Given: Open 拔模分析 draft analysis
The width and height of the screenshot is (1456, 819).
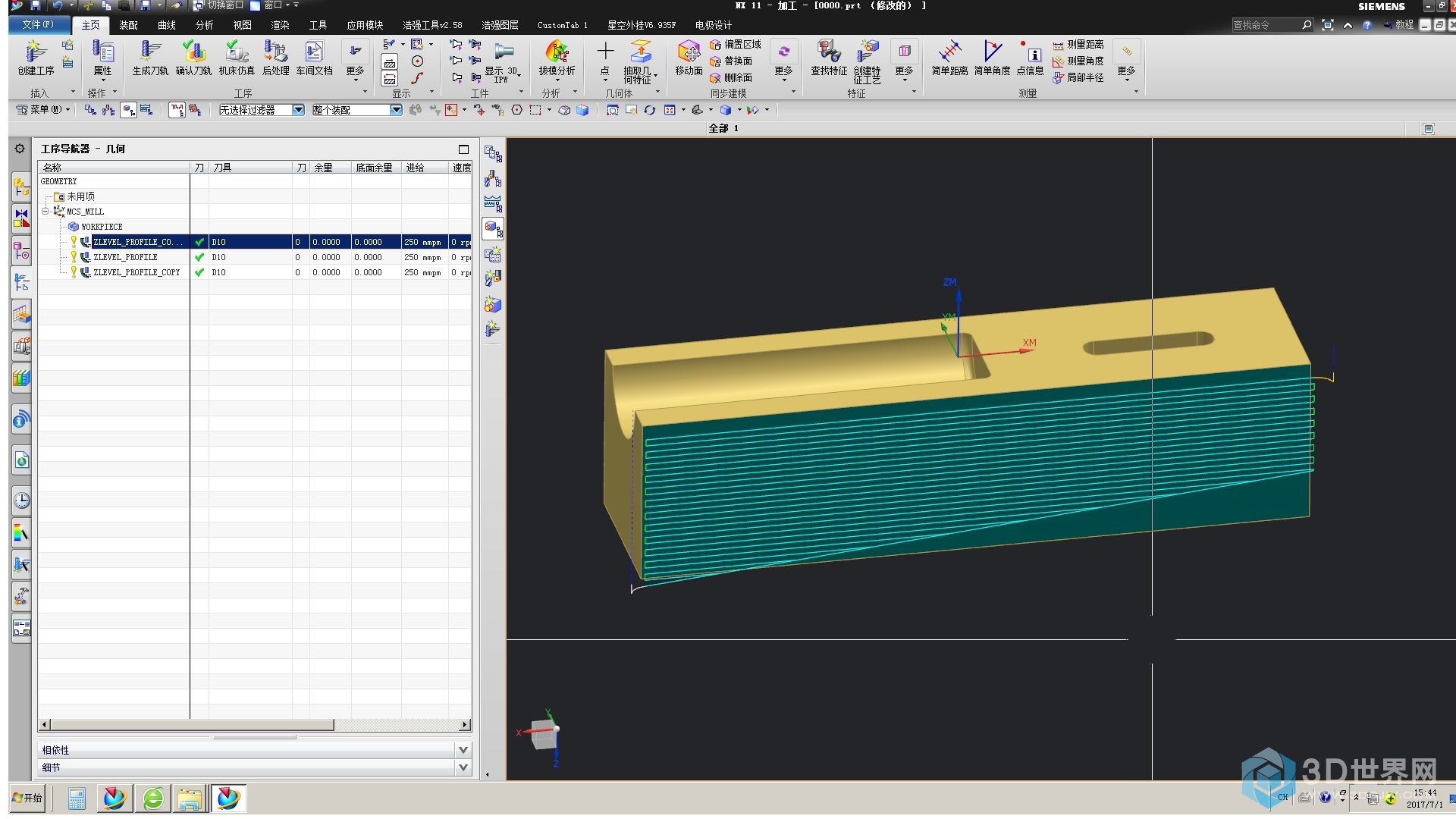Looking at the screenshot, I should pyautogui.click(x=557, y=58).
